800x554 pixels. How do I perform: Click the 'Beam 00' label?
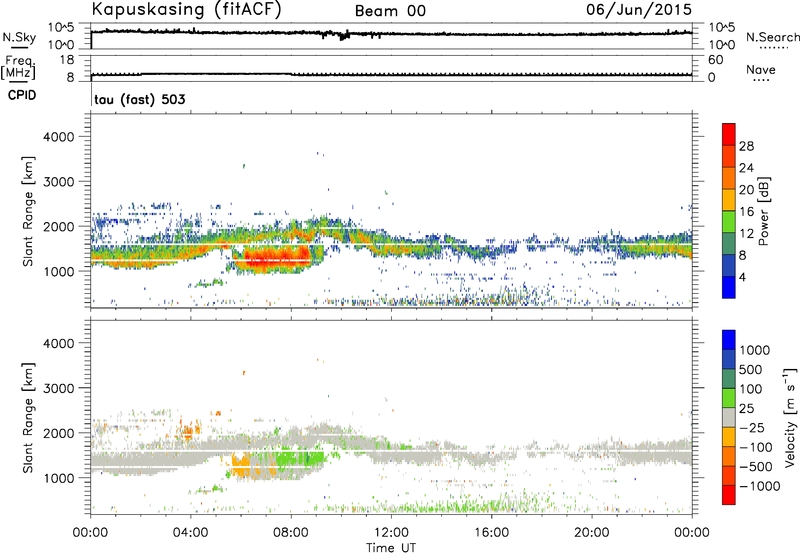390,11
